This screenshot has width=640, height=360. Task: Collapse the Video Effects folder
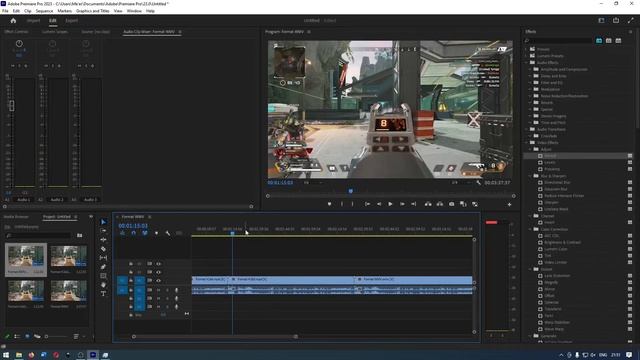coord(527,143)
